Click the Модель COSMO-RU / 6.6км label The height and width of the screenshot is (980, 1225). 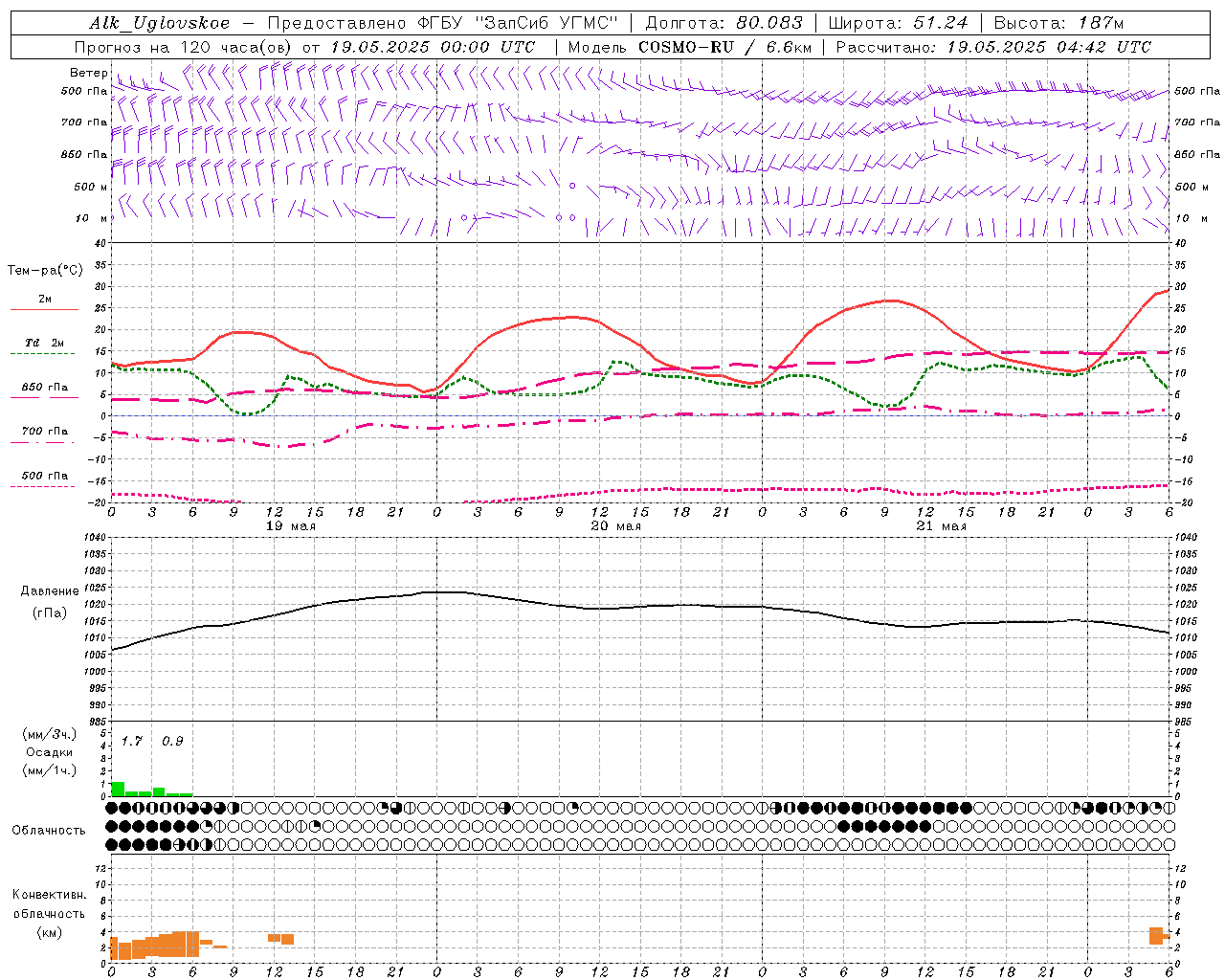(x=689, y=47)
